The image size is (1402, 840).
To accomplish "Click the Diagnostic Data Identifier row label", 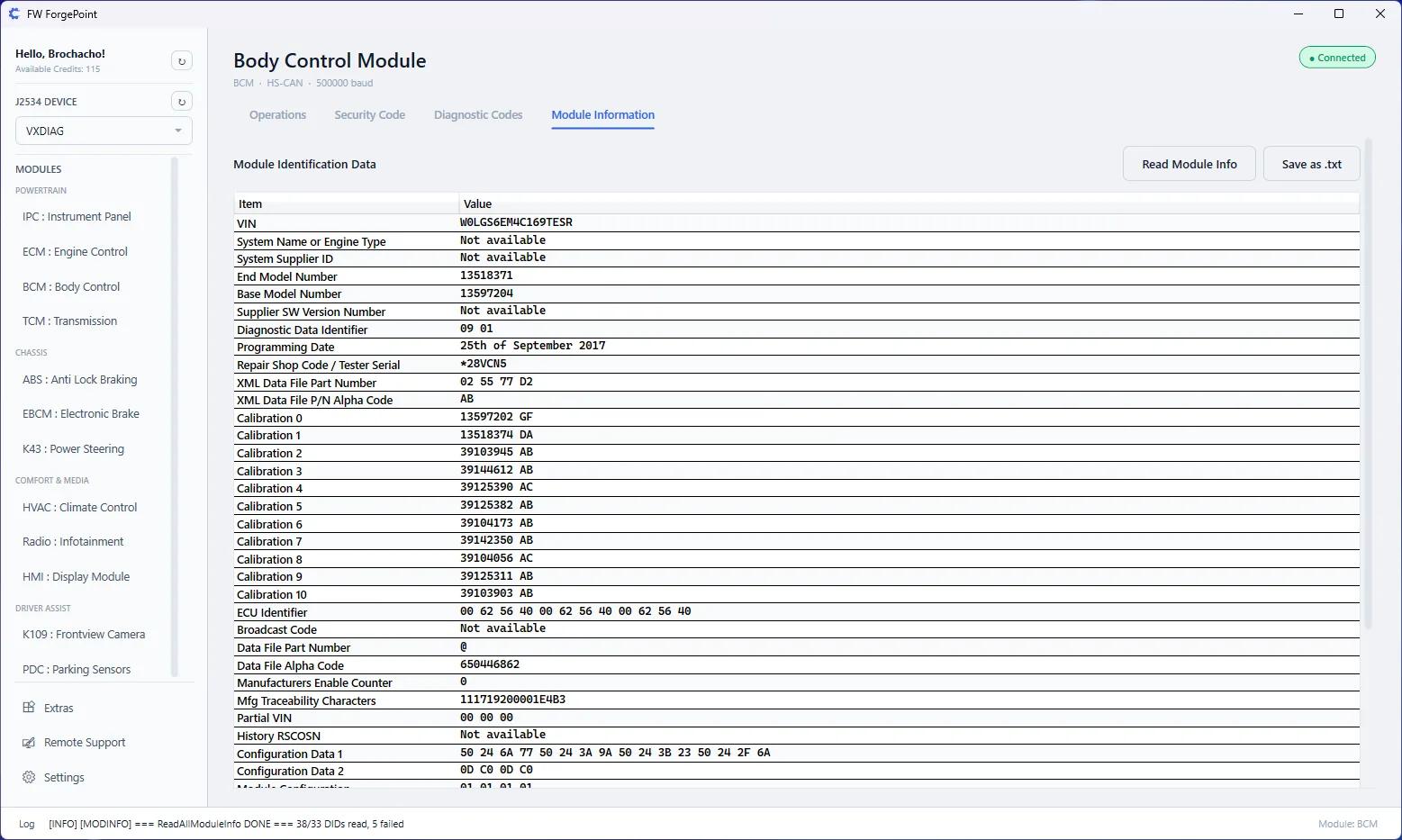I will (302, 330).
